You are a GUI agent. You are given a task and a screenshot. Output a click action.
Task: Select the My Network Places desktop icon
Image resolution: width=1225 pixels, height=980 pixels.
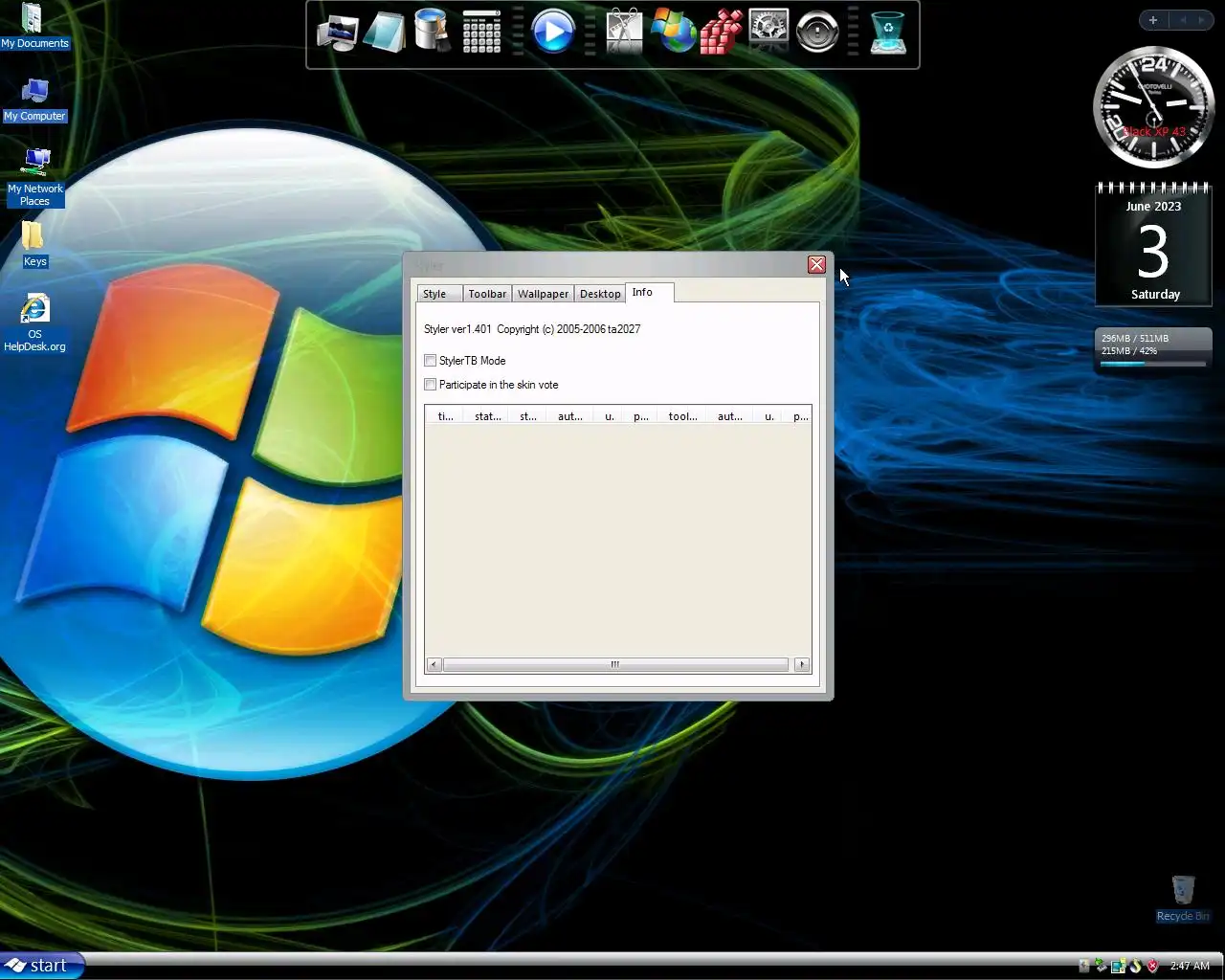[x=34, y=177]
